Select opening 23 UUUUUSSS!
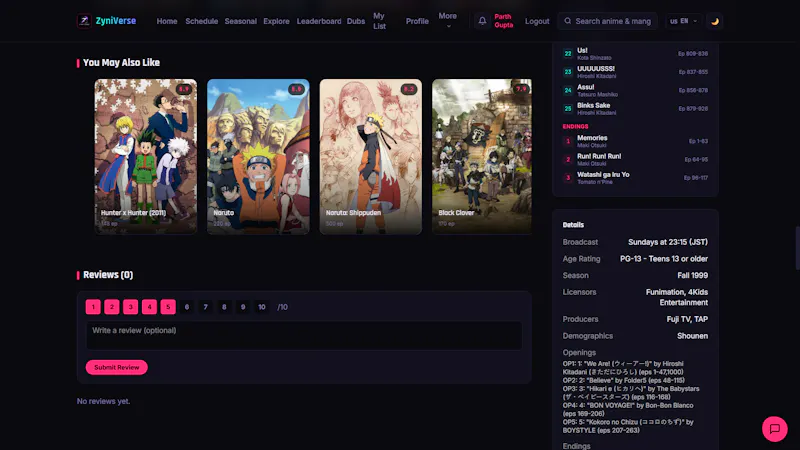Viewport: 800px width, 450px height. tap(635, 72)
